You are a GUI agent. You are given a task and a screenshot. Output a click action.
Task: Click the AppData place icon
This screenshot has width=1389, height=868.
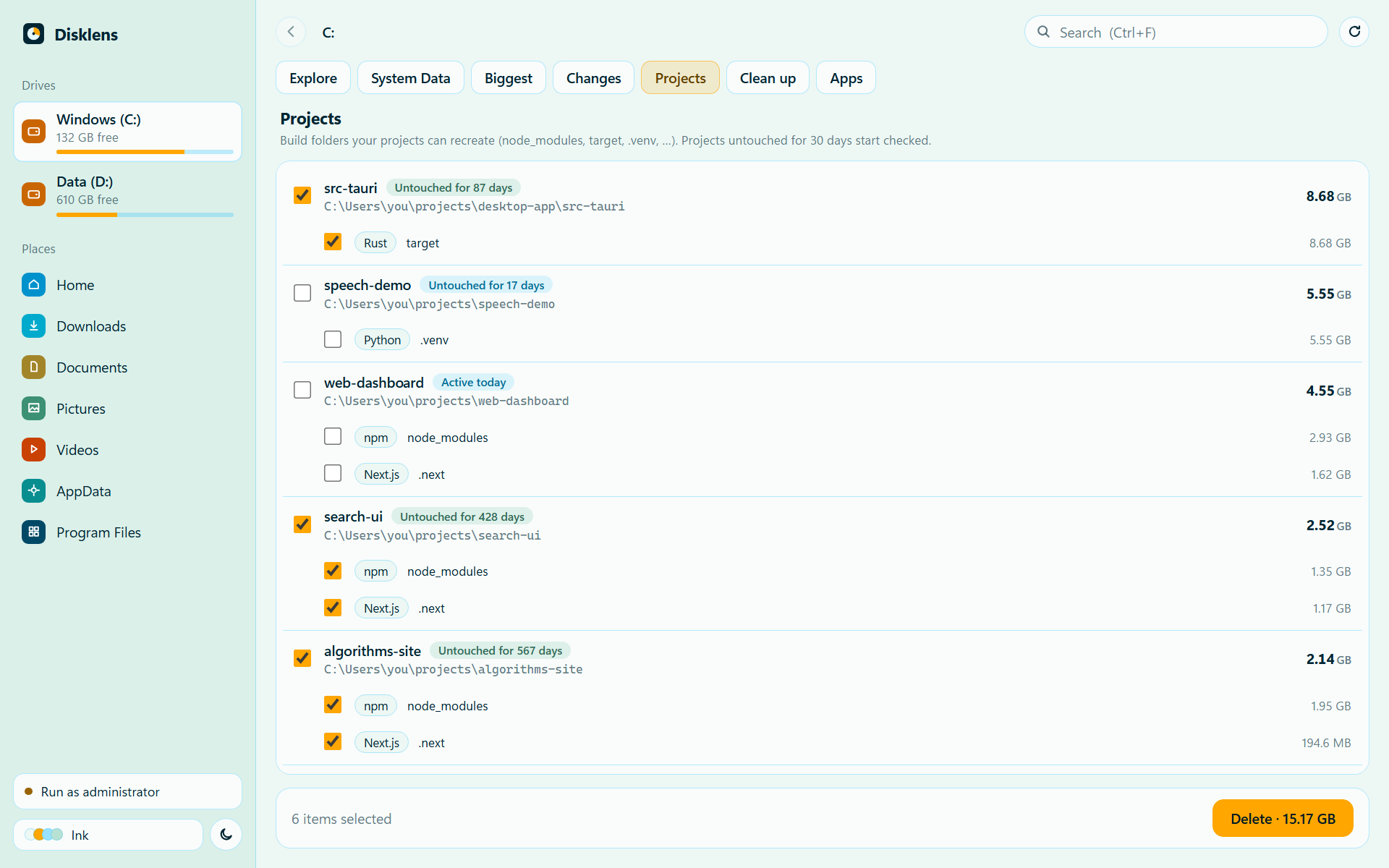[33, 490]
